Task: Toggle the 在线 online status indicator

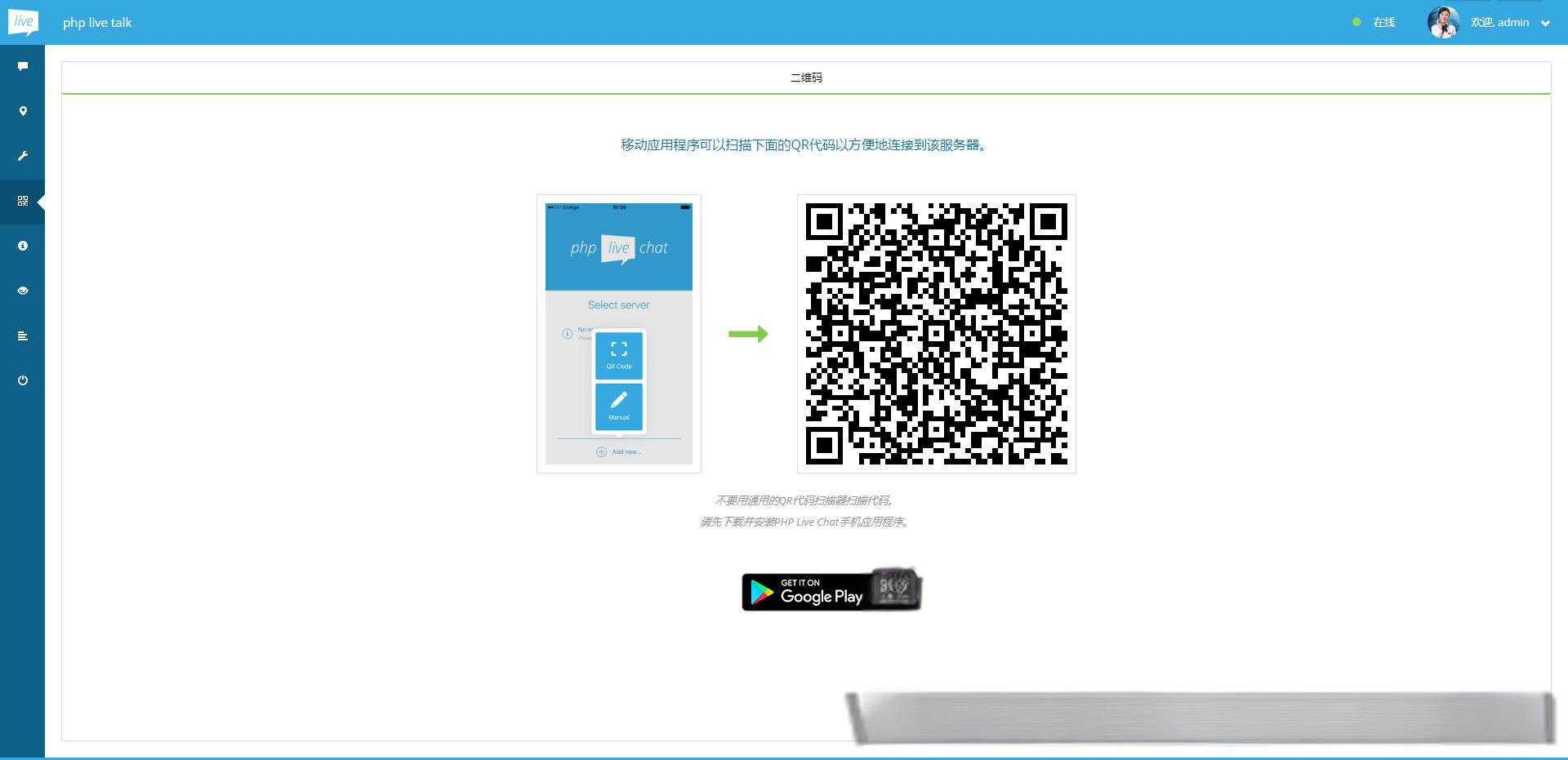Action: coord(1374,22)
